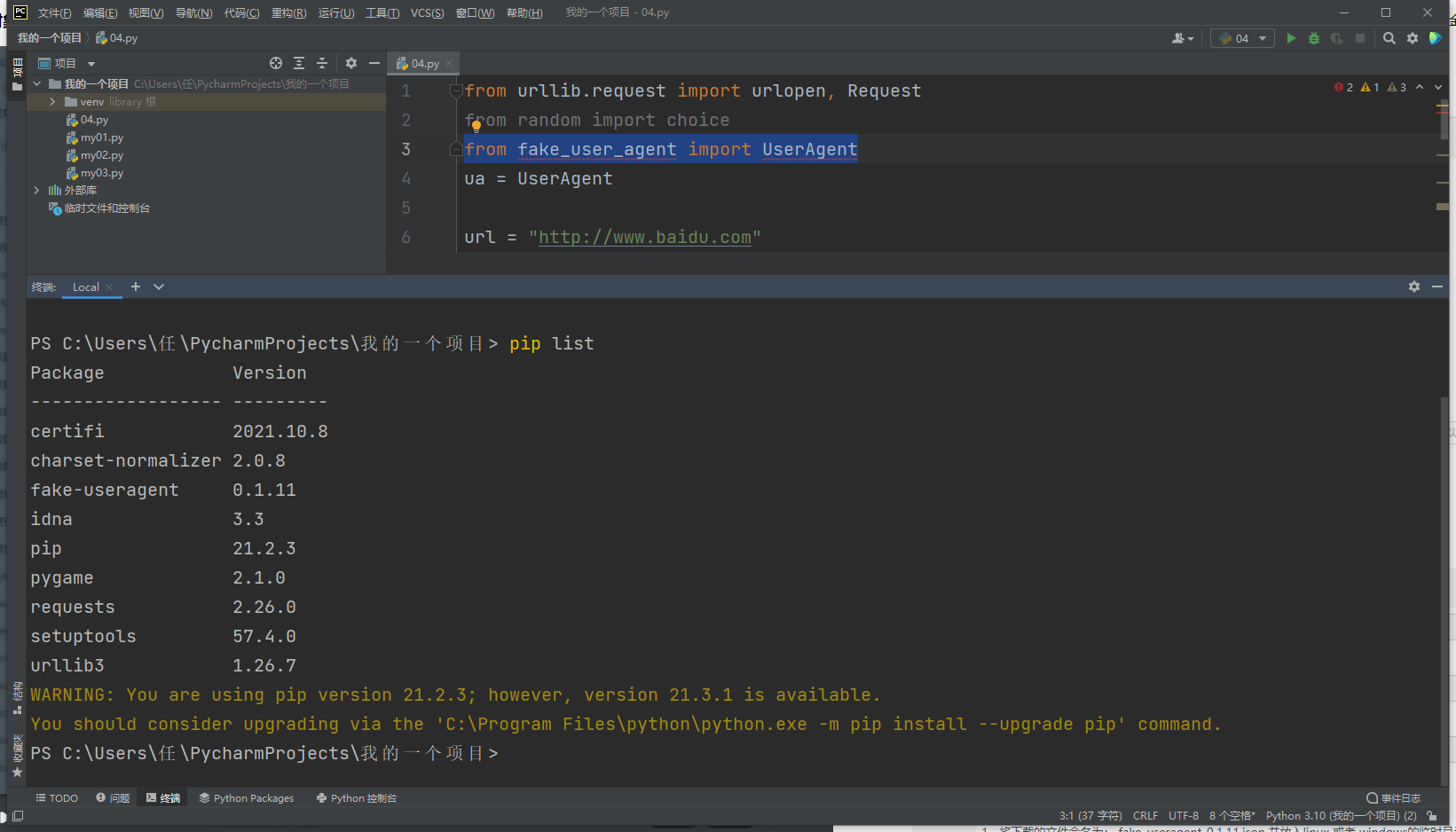Open terminal session options dropdown arrow
Viewport: 1456px width, 832px height.
[159, 286]
